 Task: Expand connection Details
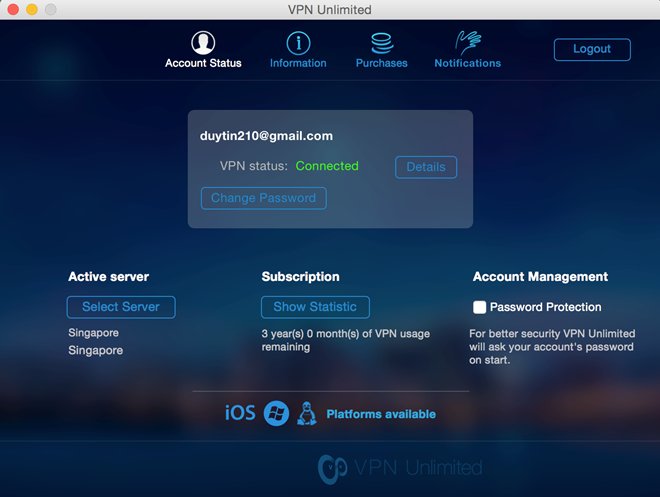point(426,167)
